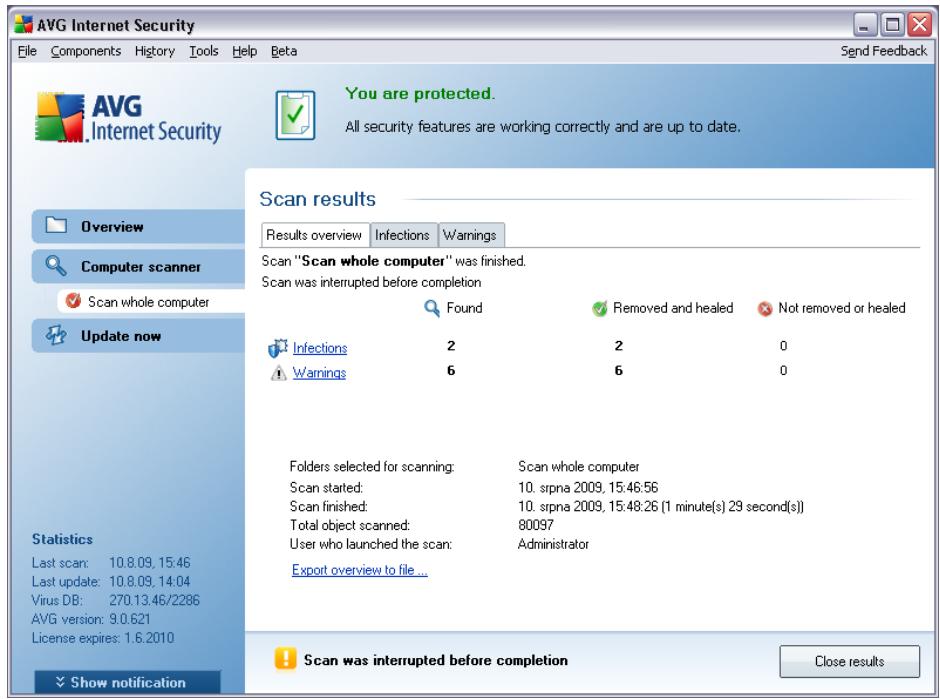Screen dimensions: 940x699
Task: Click the Virus DB value 270.13.46/2286
Action: (154, 600)
